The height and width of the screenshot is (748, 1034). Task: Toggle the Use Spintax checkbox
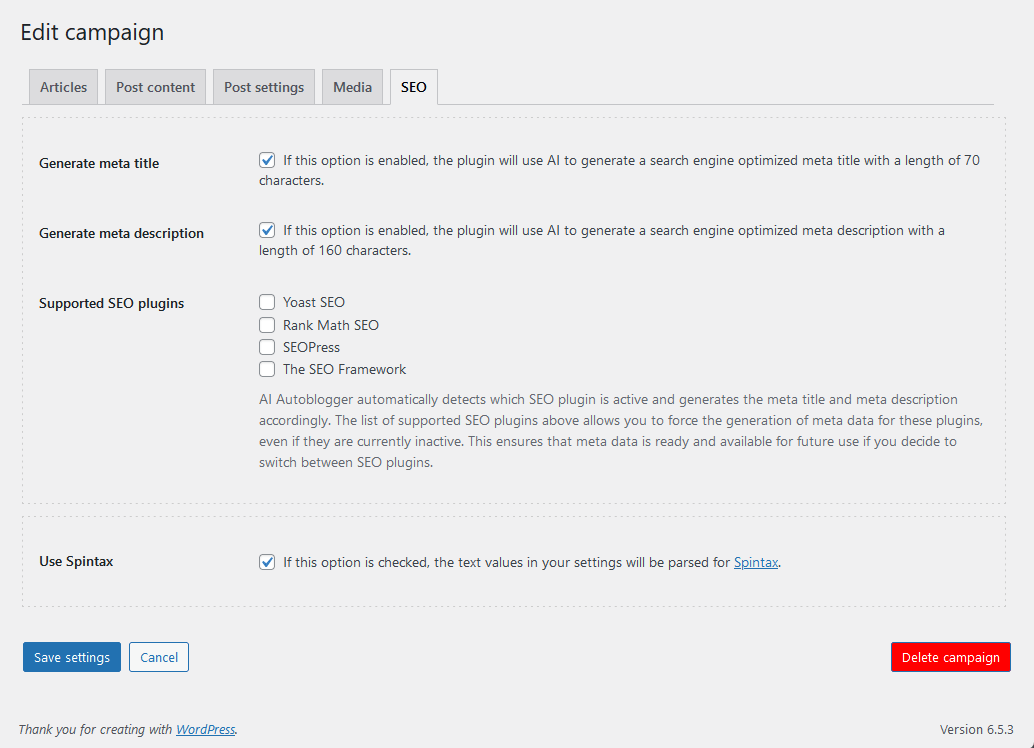267,562
